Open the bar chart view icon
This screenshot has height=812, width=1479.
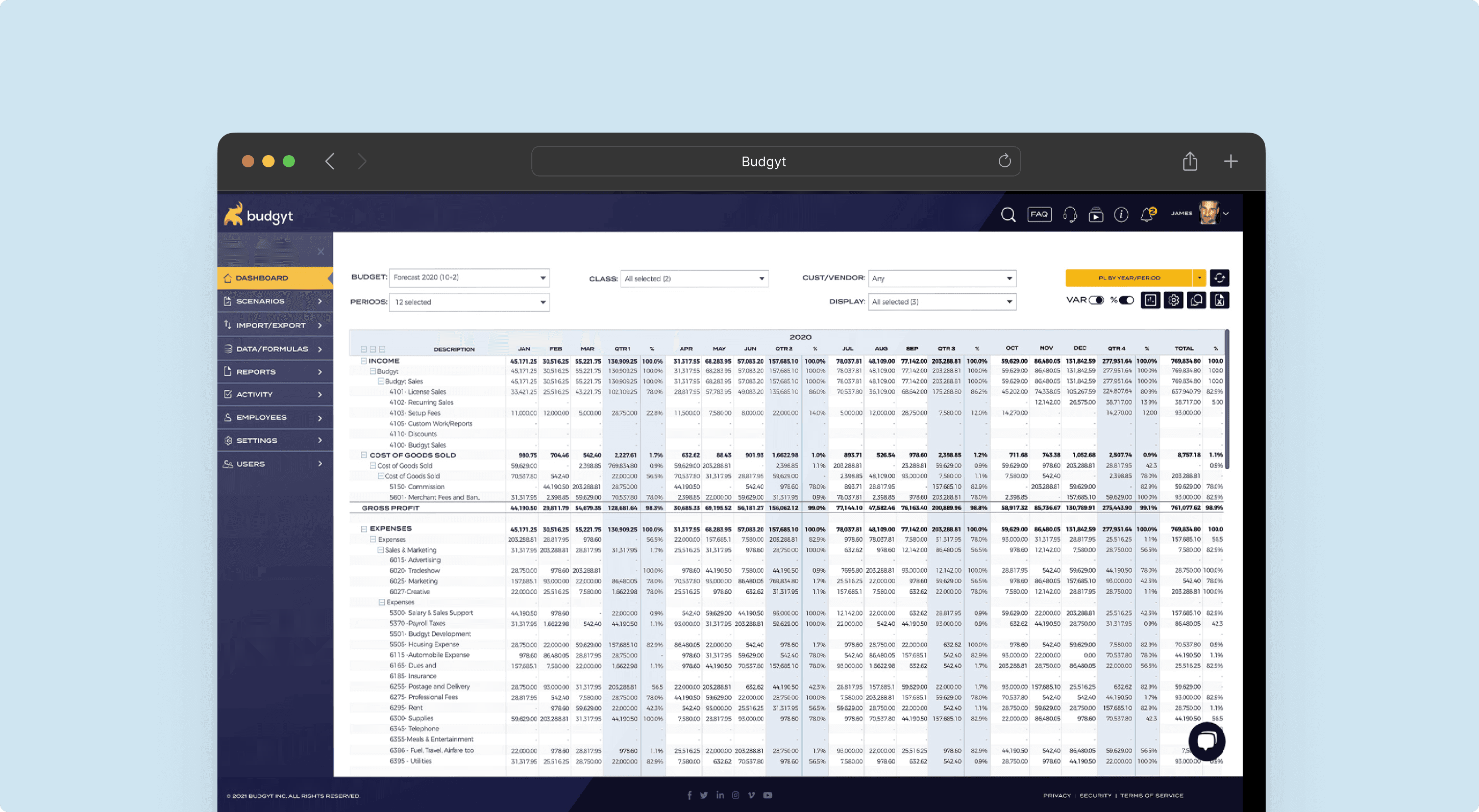[x=1150, y=300]
